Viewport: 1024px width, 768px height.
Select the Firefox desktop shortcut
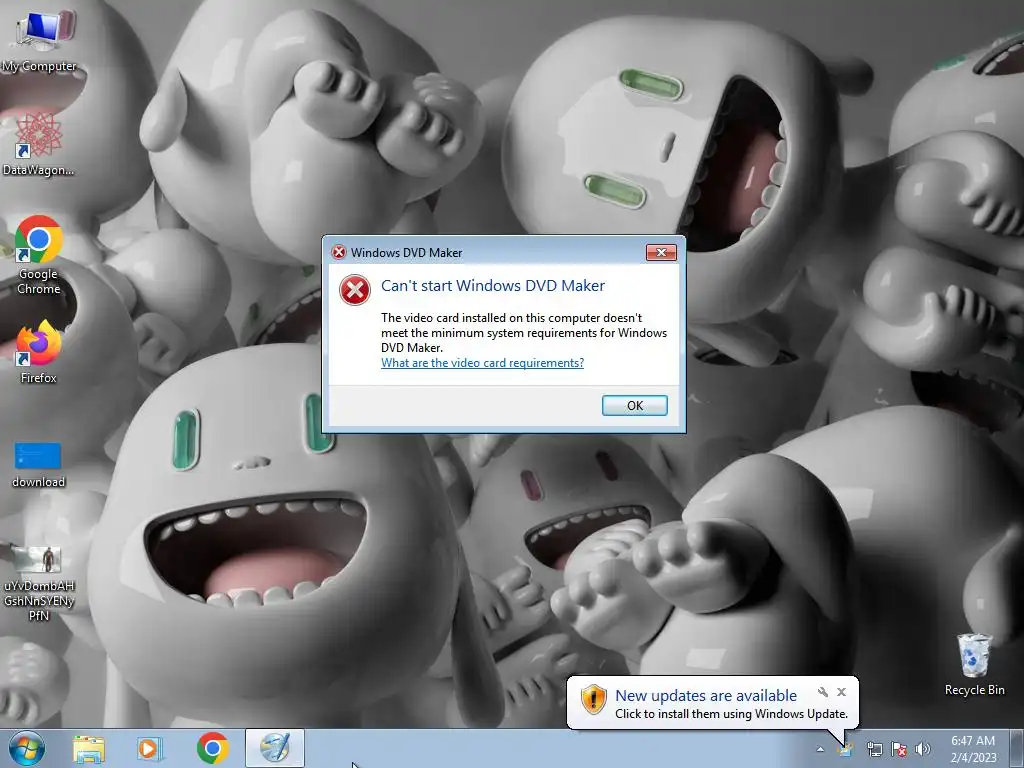click(39, 351)
